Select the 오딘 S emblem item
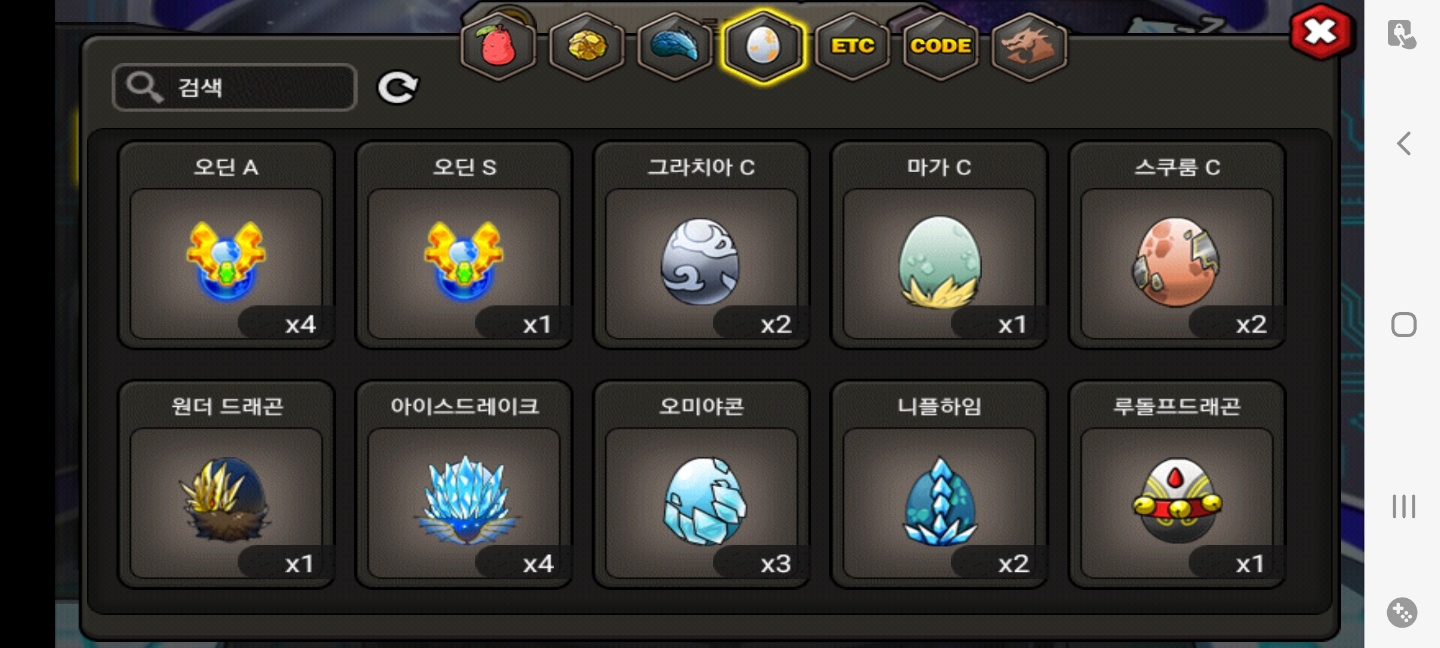The width and height of the screenshot is (1440, 648). (x=464, y=245)
